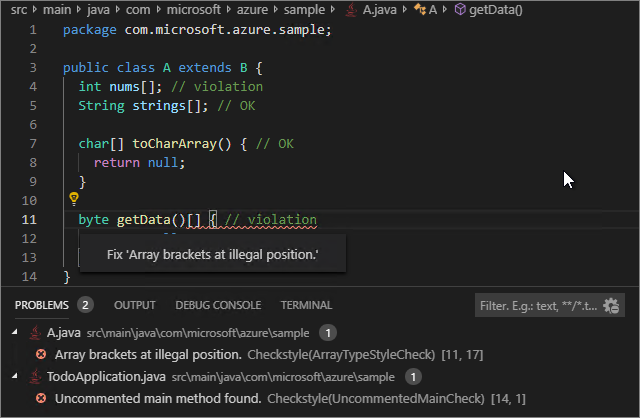This screenshot has height=418, width=640.
Task: Click the '// violation' comment on line 4
Action: [217, 87]
